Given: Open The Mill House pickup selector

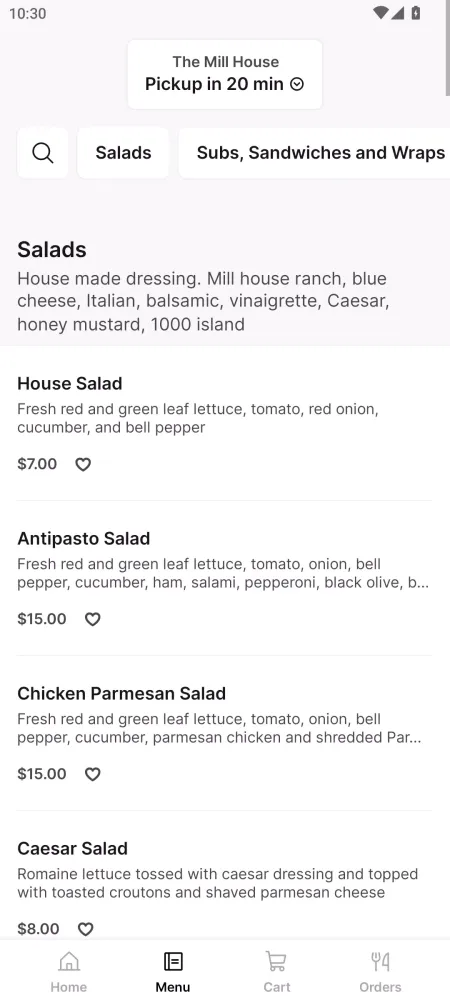Looking at the screenshot, I should [225, 74].
